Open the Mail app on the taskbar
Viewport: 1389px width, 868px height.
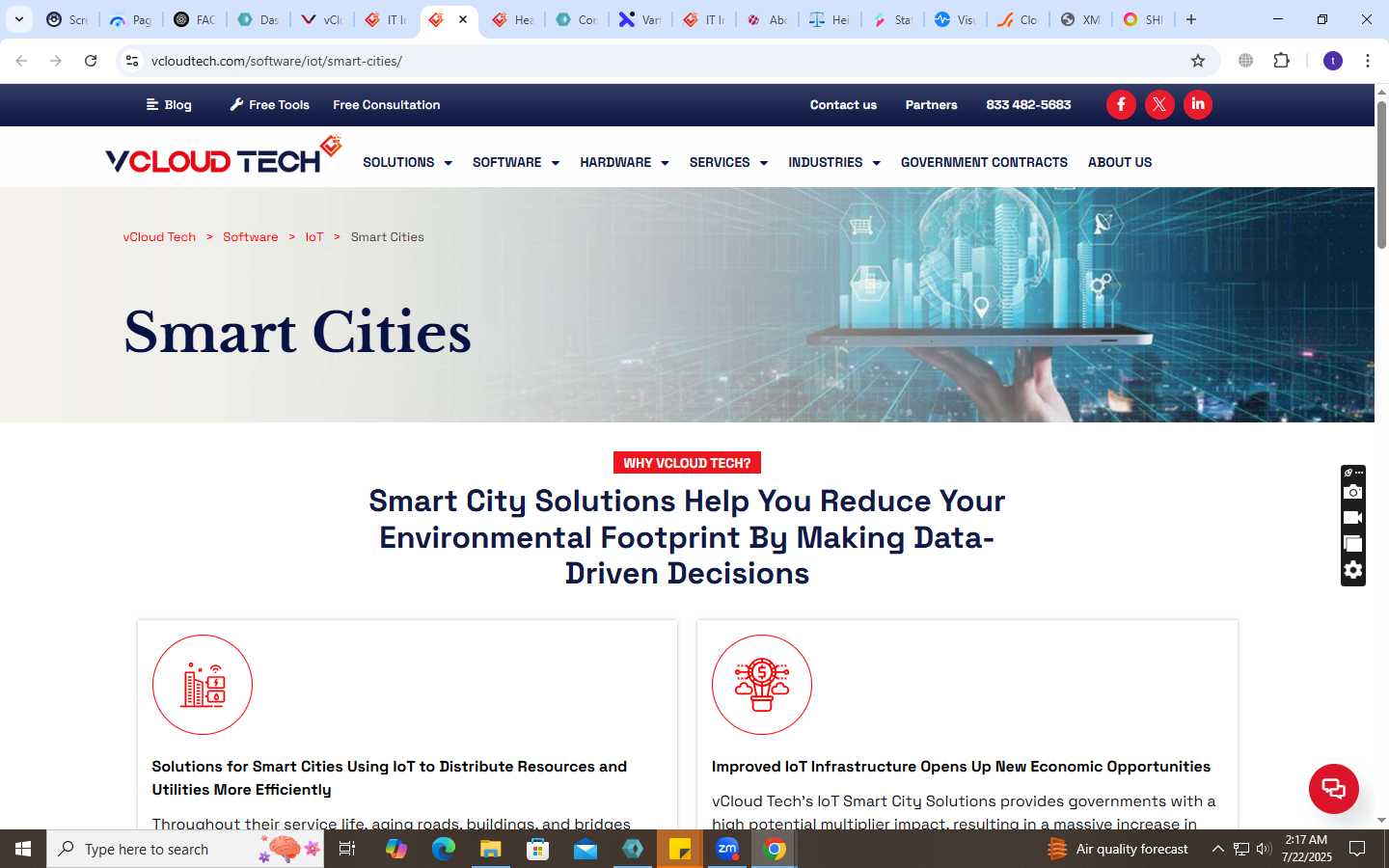point(586,849)
